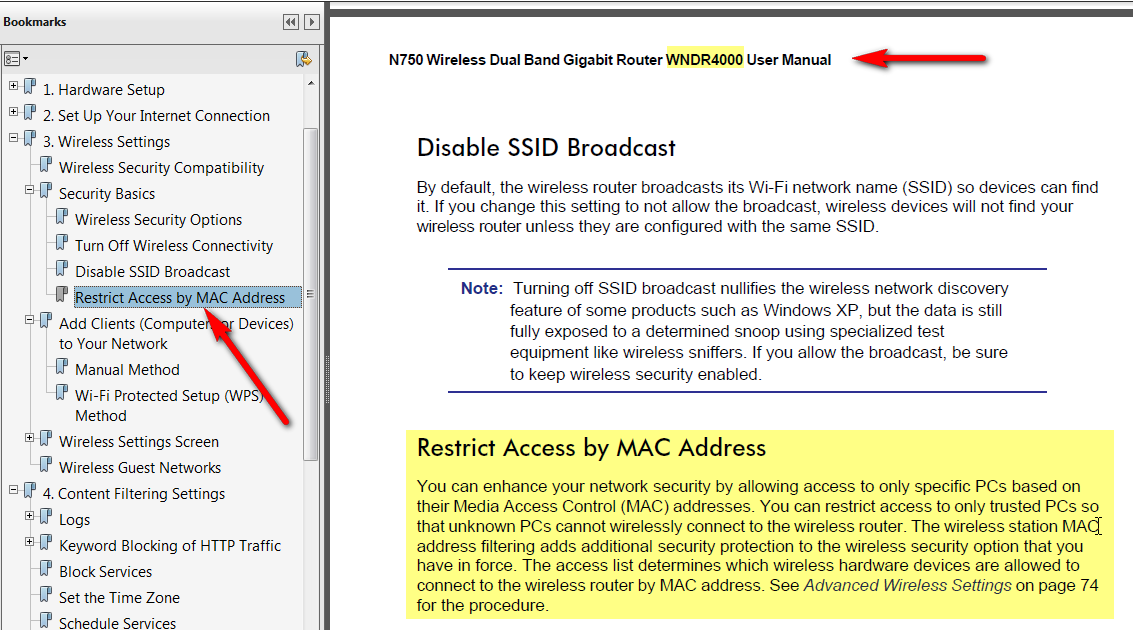Click the Restrict Access by MAC Address heading
The image size is (1133, 630).
point(591,448)
